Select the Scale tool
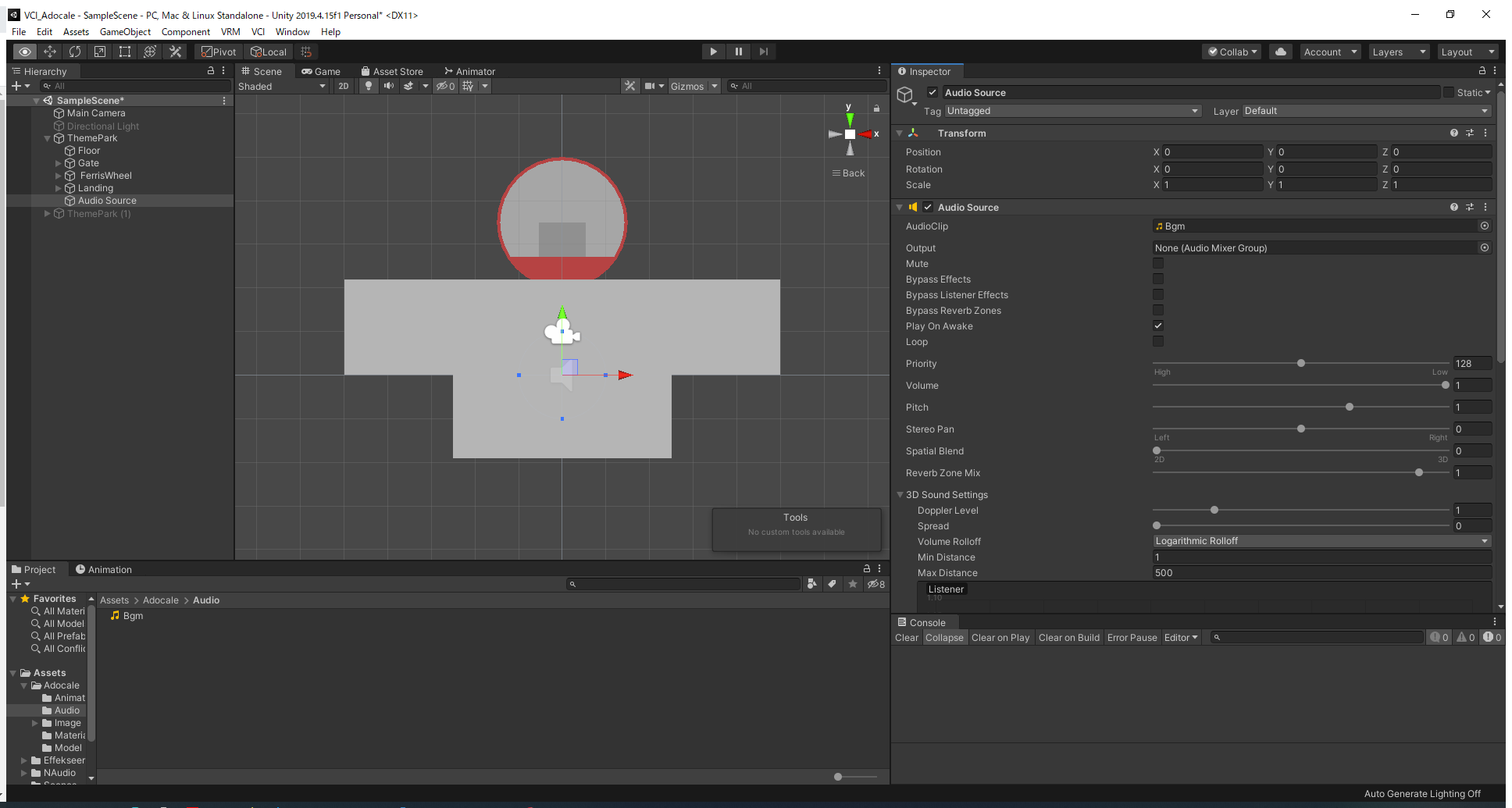The height and width of the screenshot is (808, 1512). (100, 52)
